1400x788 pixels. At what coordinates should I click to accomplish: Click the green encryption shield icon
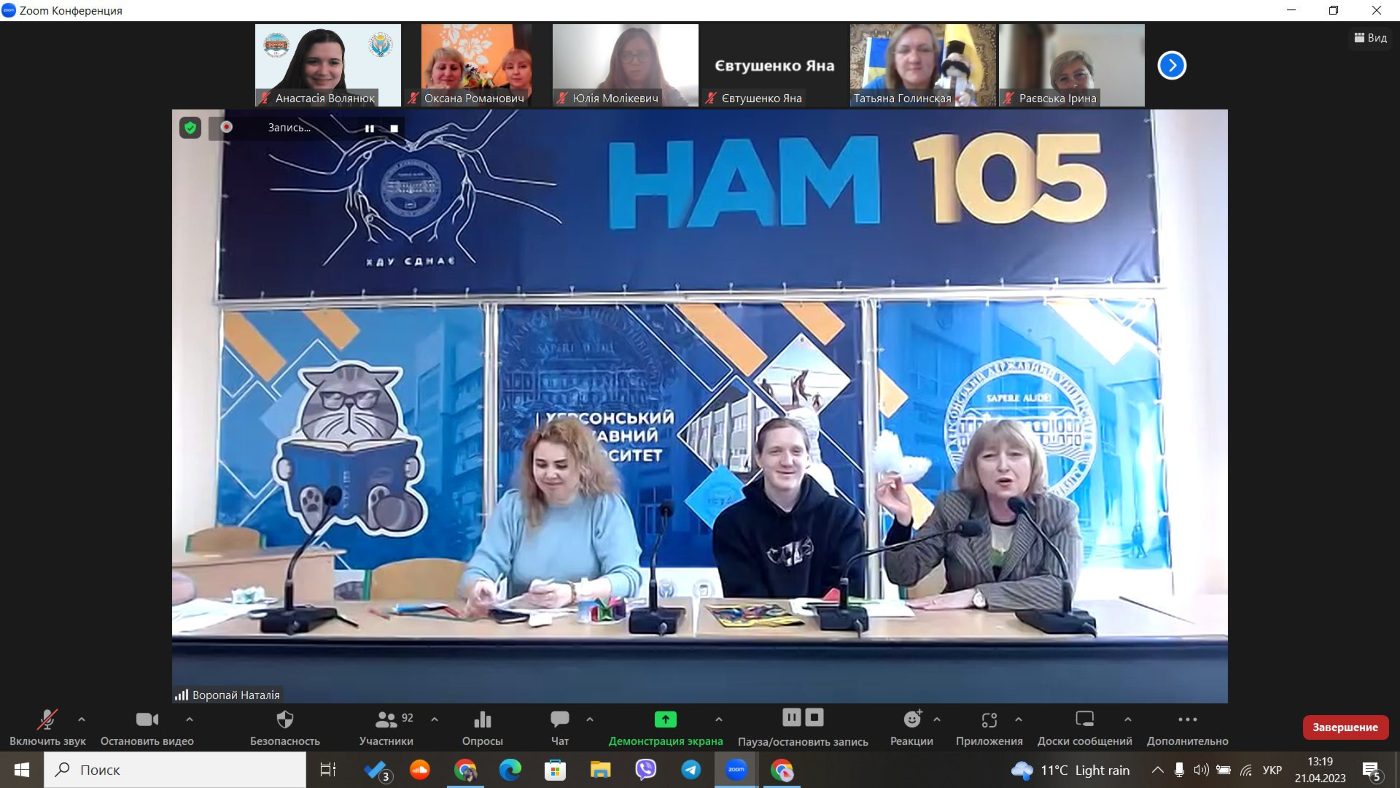tap(190, 128)
